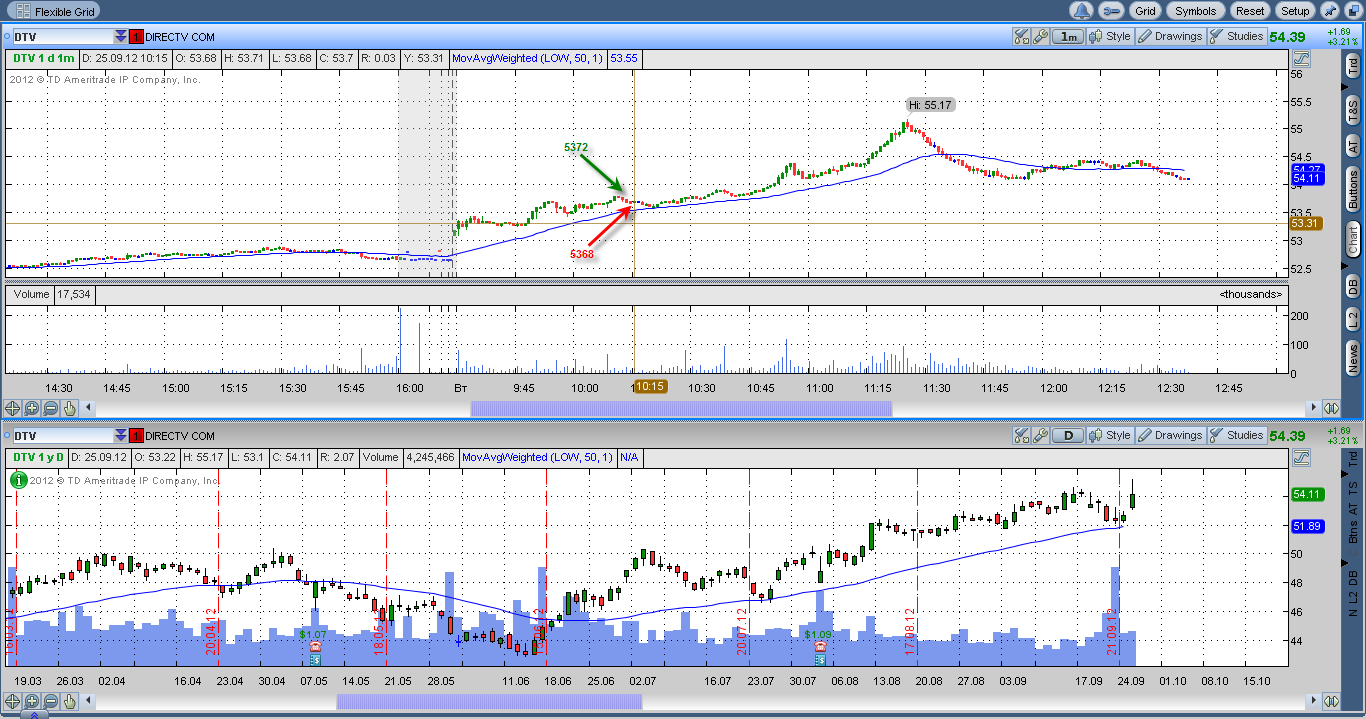Select the 1m timeframe button
Screen dimensions: 1366x719
1069,36
